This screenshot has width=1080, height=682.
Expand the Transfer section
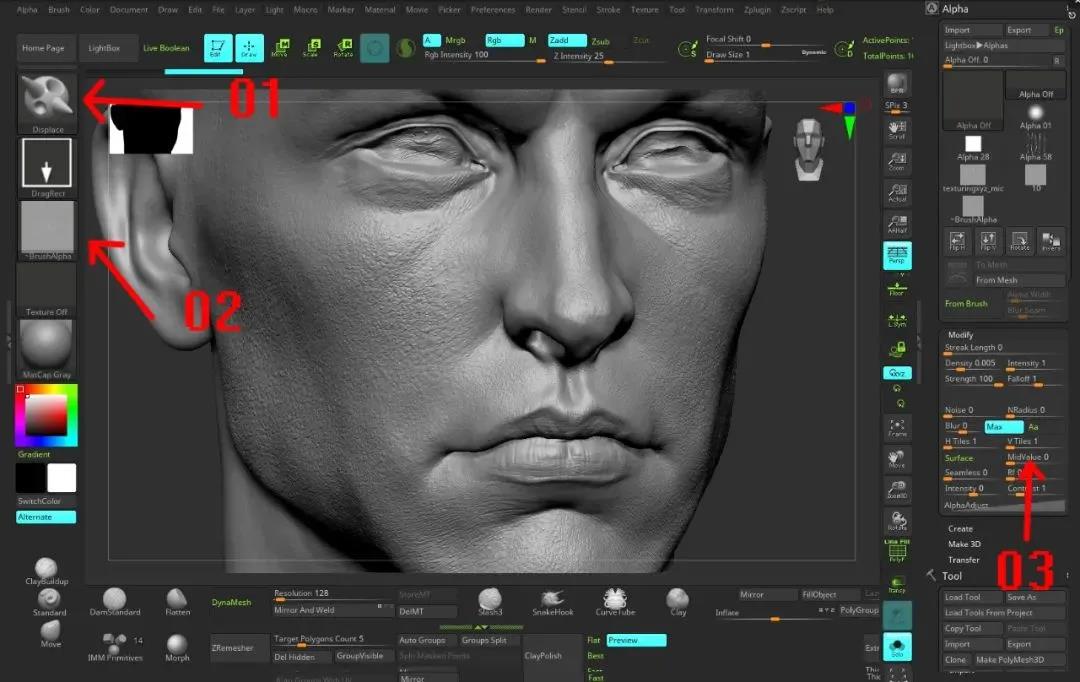[963, 559]
